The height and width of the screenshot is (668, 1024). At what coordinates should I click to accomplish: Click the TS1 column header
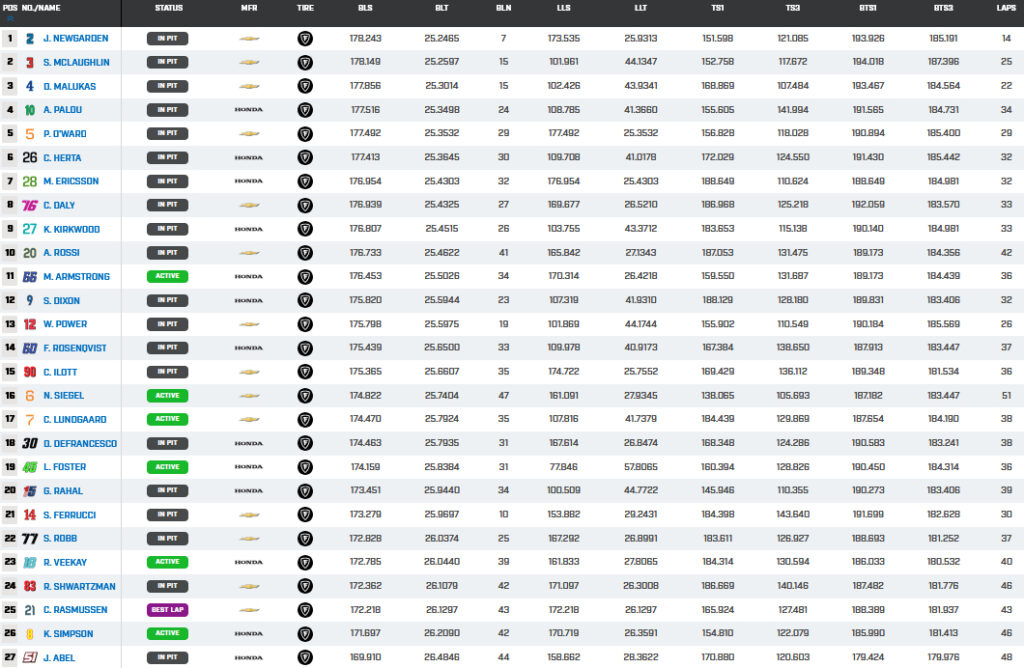tap(717, 8)
